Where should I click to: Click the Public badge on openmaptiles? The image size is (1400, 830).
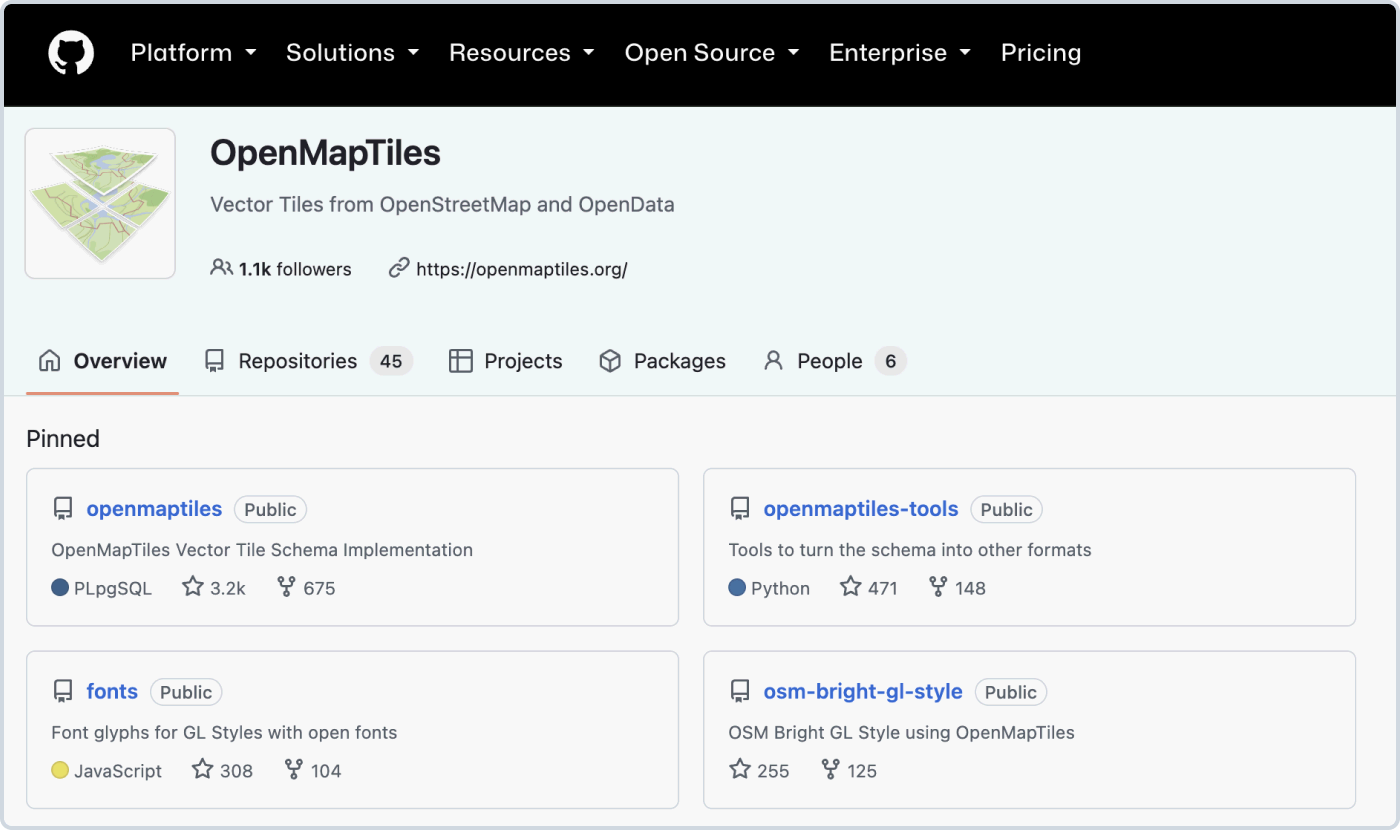coord(270,509)
